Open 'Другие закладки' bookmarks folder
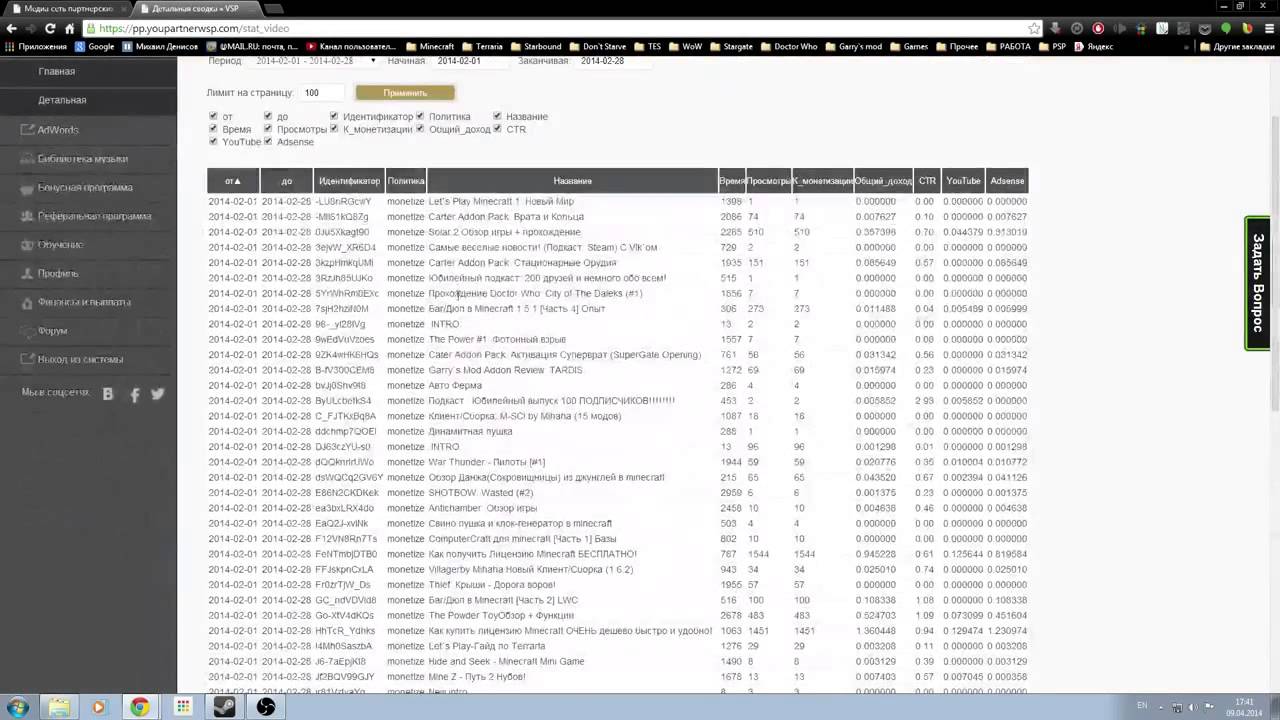This screenshot has width=1280, height=720. click(x=1237, y=47)
